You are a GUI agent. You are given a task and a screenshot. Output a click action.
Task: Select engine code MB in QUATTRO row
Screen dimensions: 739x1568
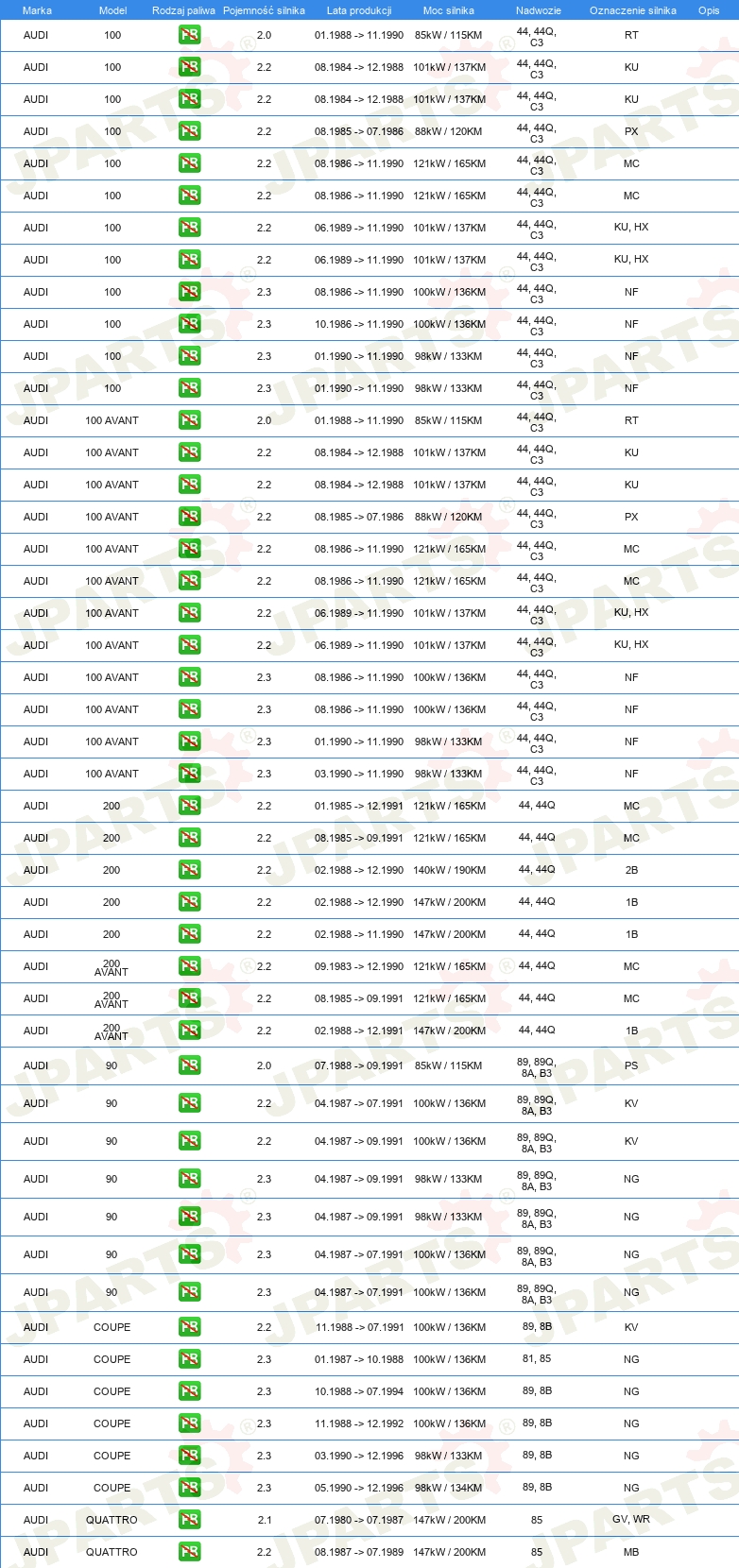tap(631, 1552)
